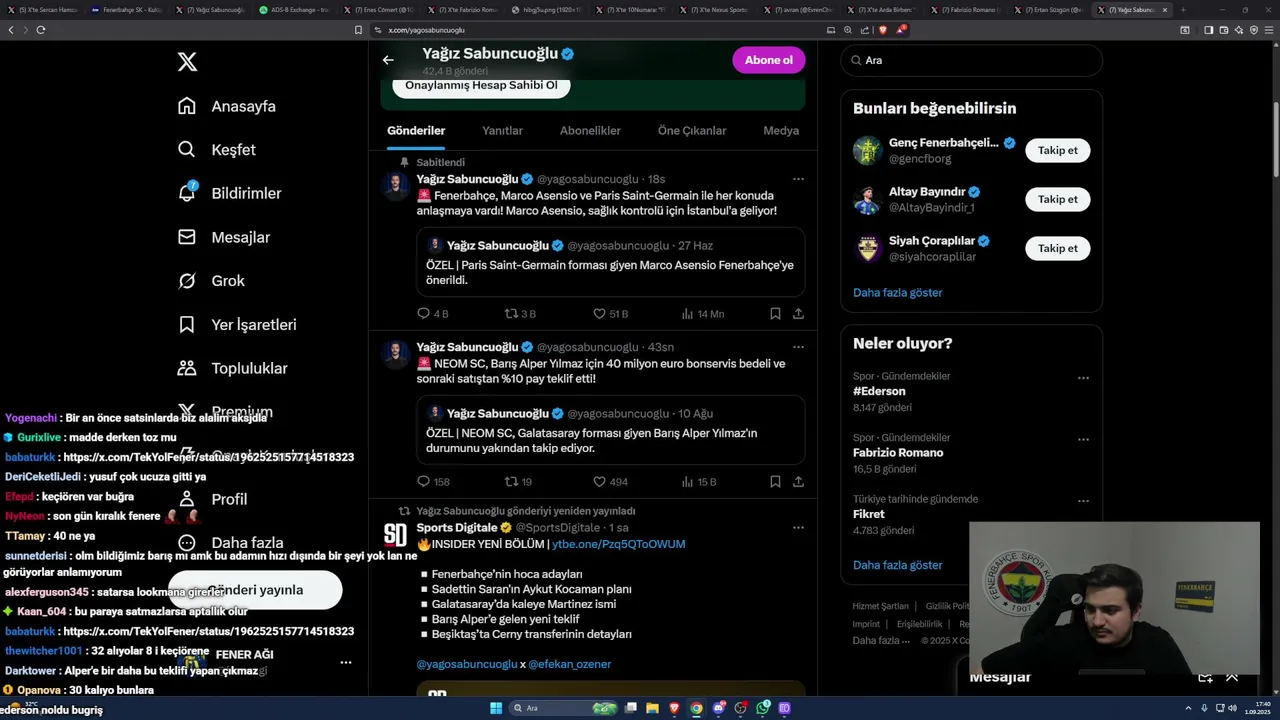Open Anasayfa from the sidebar
The height and width of the screenshot is (720, 1280).
227,106
